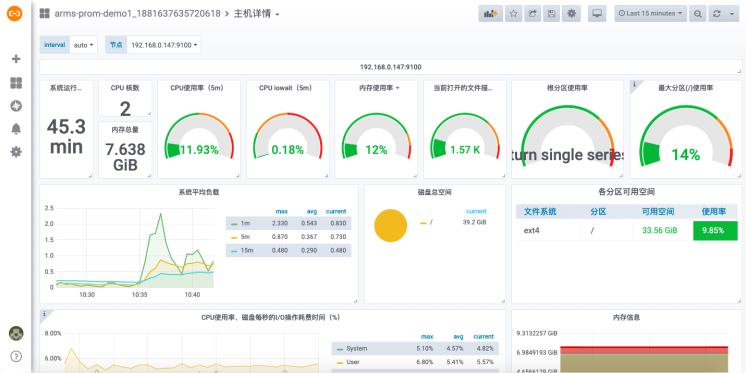The width and height of the screenshot is (746, 373).
Task: Click the dashboard grid icon beside title
Action: pyautogui.click(x=44, y=14)
